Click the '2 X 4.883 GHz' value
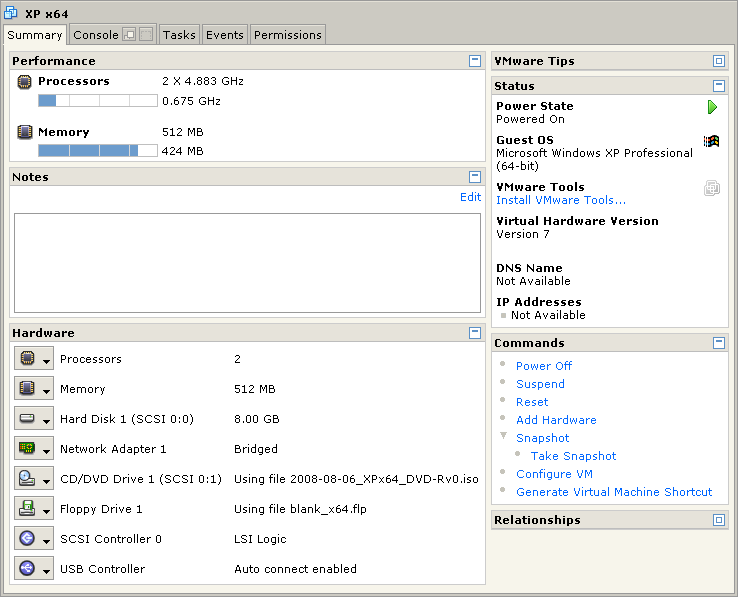This screenshot has width=738, height=597. 203,81
